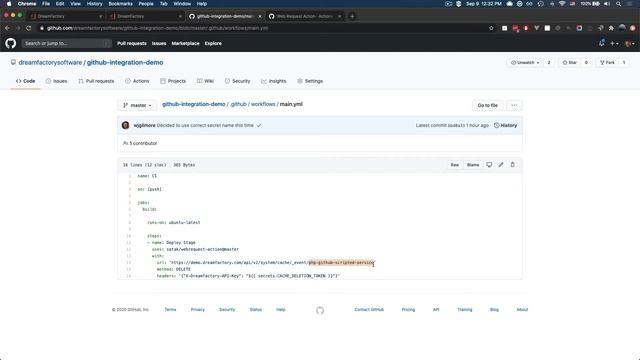Image resolution: width=640 pixels, height=360 pixels.
Task: Open Explore in top navigation
Action: [x=213, y=43]
